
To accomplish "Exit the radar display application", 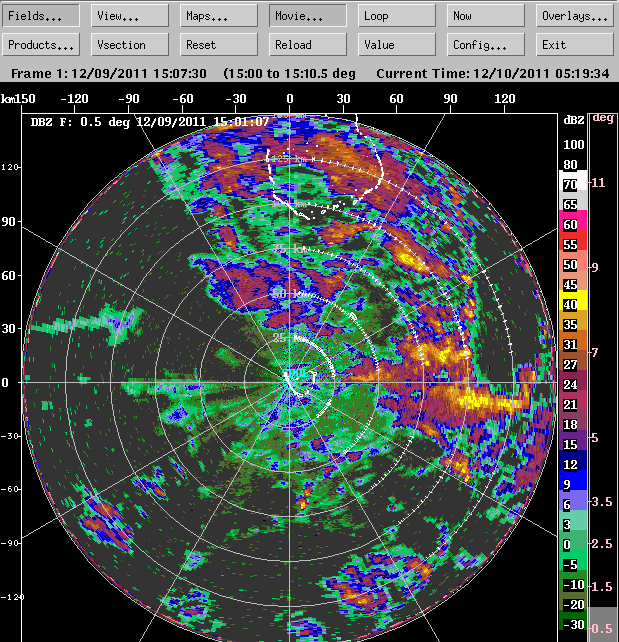I will click(575, 45).
